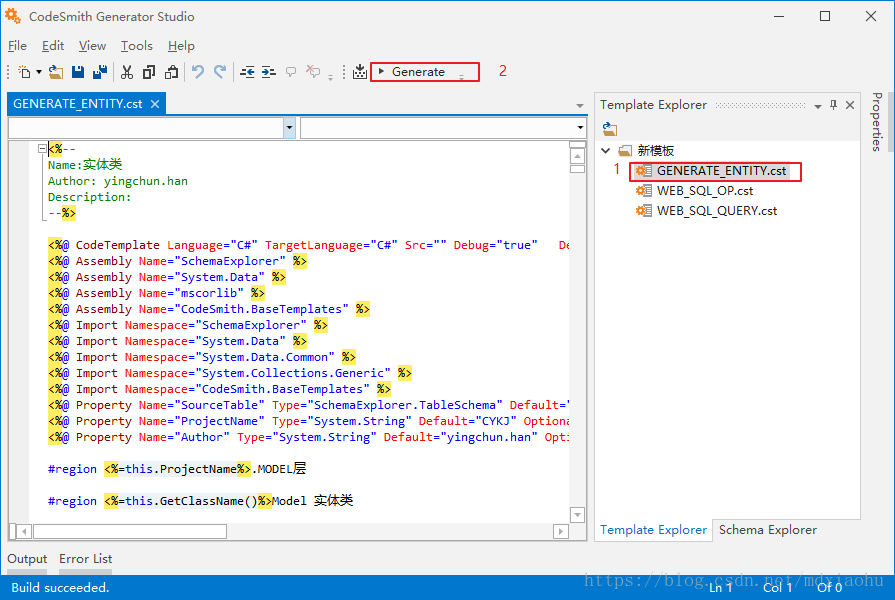The width and height of the screenshot is (895, 600).
Task: Open the Edit menu
Action: point(53,46)
